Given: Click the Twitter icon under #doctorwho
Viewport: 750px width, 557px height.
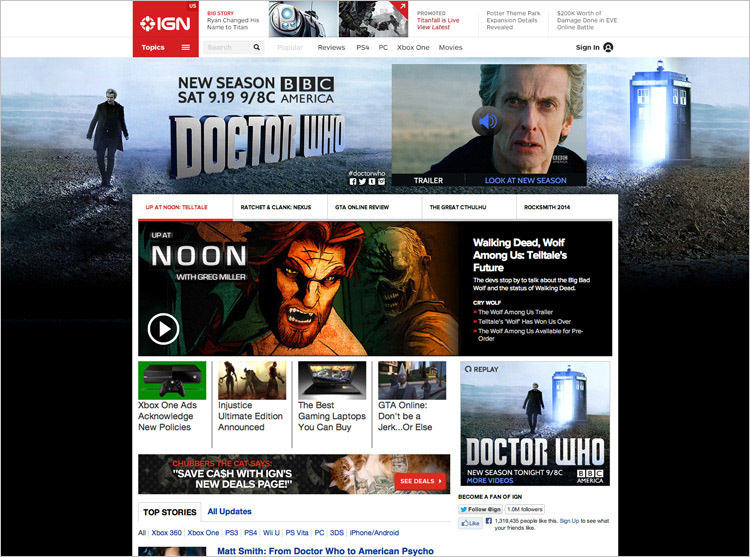Looking at the screenshot, I should tap(362, 182).
